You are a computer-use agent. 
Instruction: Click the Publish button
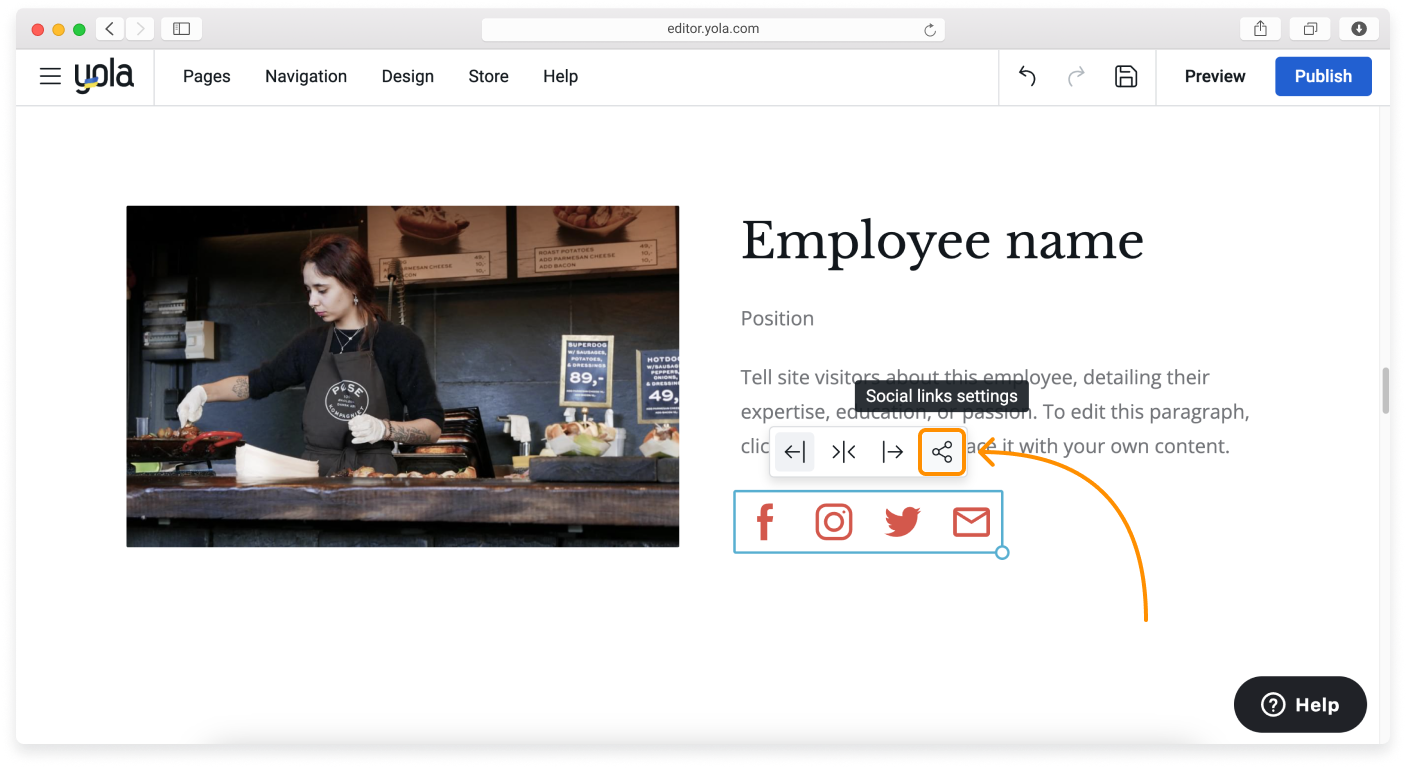coord(1323,76)
